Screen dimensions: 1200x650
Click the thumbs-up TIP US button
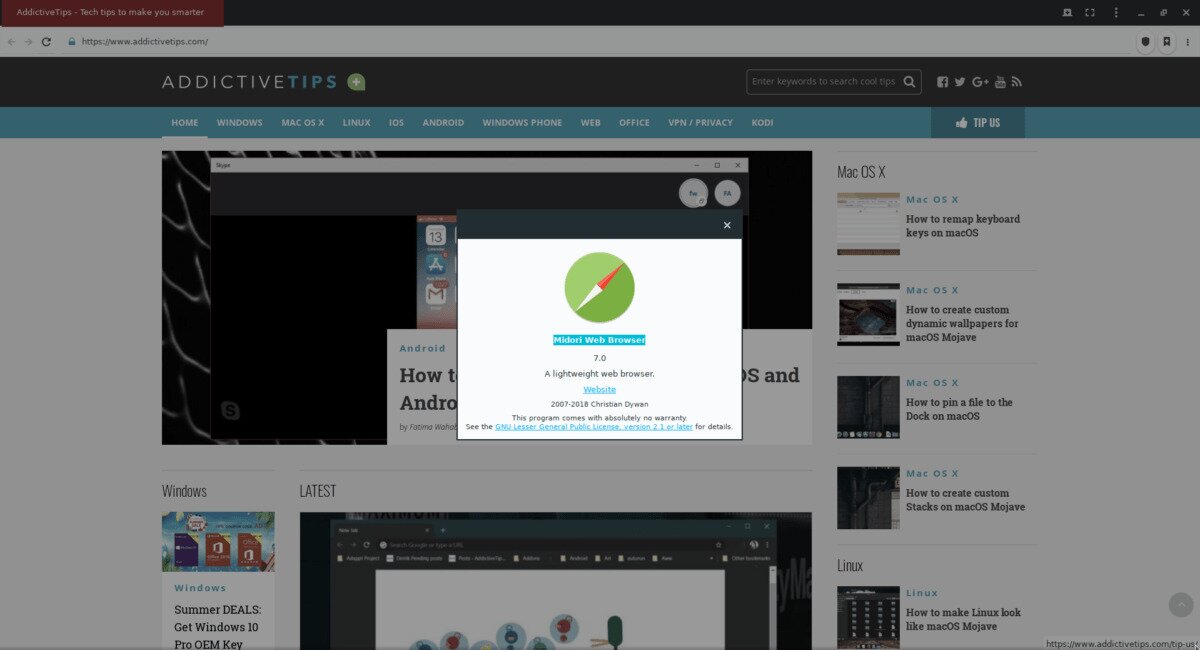tap(978, 122)
